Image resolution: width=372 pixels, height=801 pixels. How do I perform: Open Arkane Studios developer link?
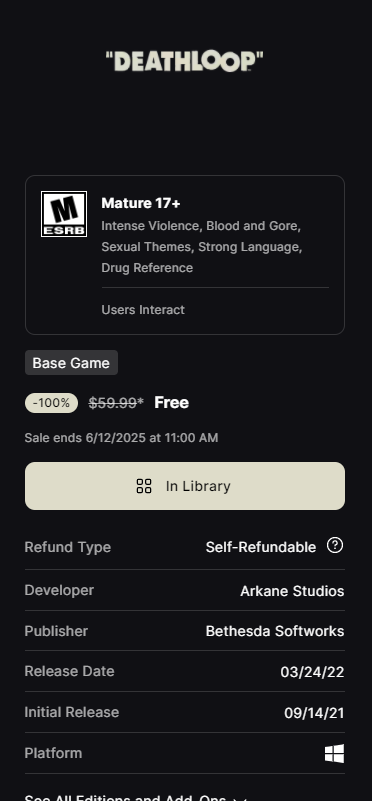[x=292, y=591]
